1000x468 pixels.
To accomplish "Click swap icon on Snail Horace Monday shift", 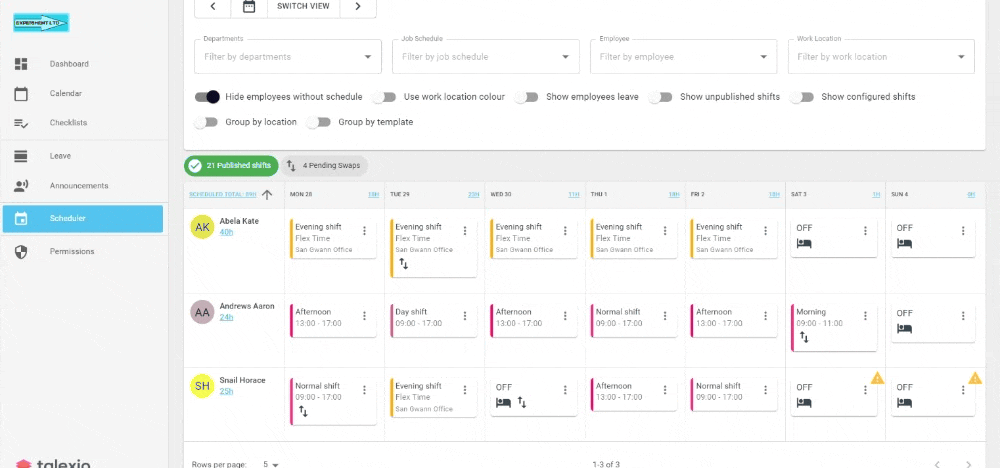I will 303,411.
